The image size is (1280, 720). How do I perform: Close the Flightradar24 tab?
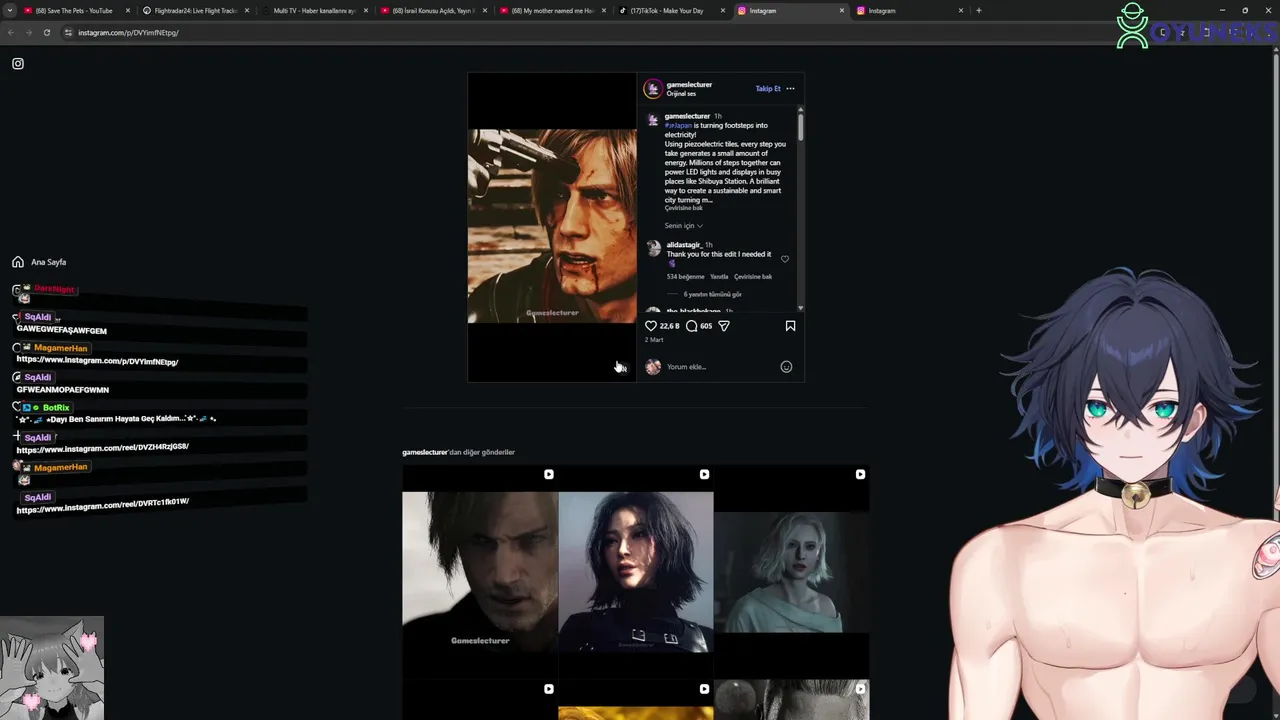click(x=247, y=10)
